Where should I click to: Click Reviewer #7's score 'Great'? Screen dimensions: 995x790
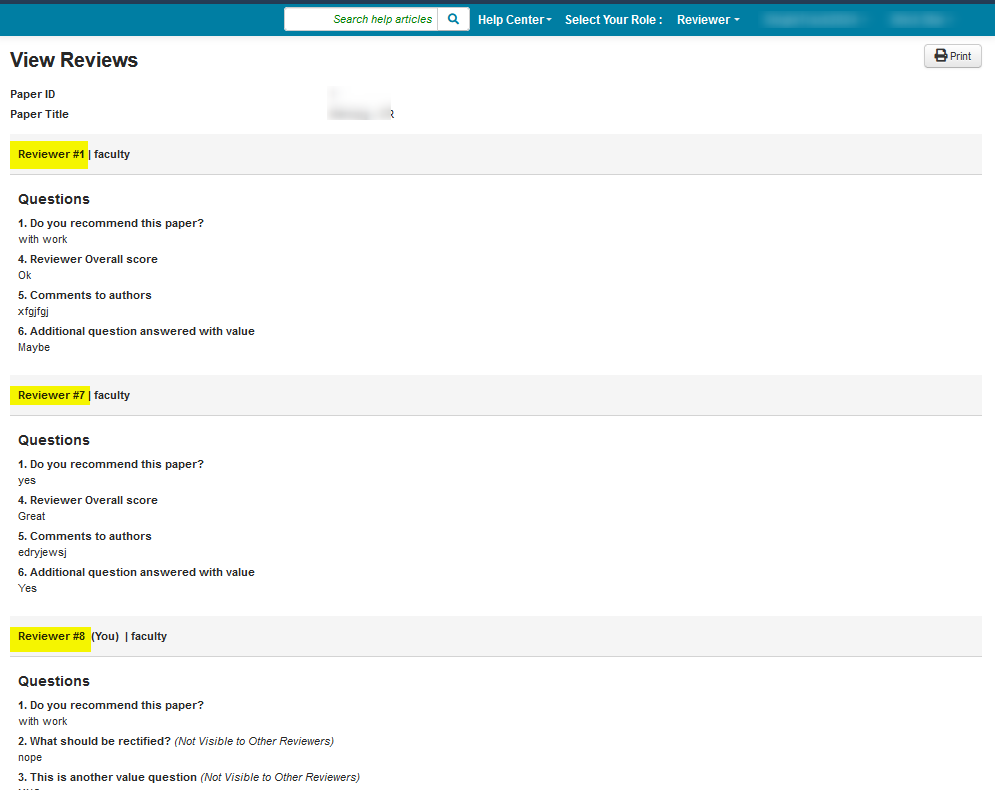32,517
